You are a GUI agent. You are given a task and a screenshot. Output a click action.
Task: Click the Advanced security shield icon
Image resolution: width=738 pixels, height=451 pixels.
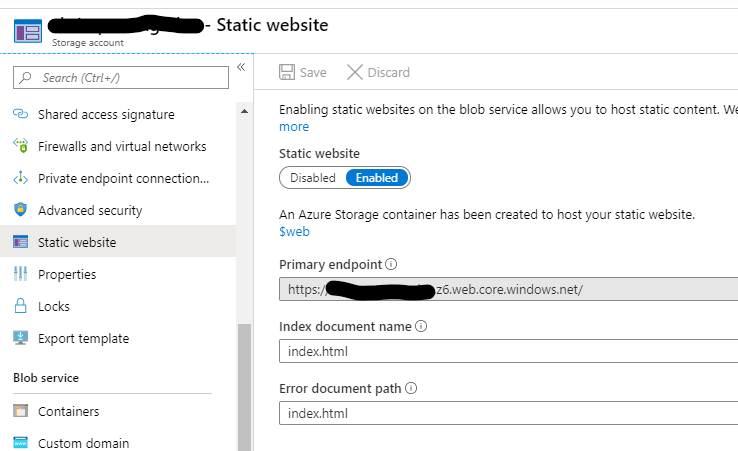click(20, 210)
